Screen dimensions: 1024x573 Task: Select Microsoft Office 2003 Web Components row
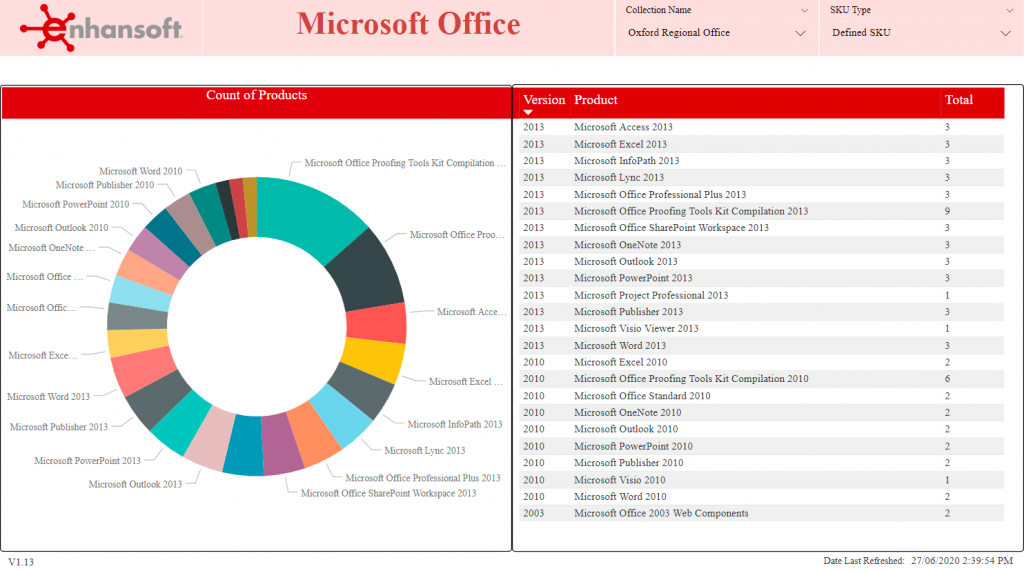(761, 514)
